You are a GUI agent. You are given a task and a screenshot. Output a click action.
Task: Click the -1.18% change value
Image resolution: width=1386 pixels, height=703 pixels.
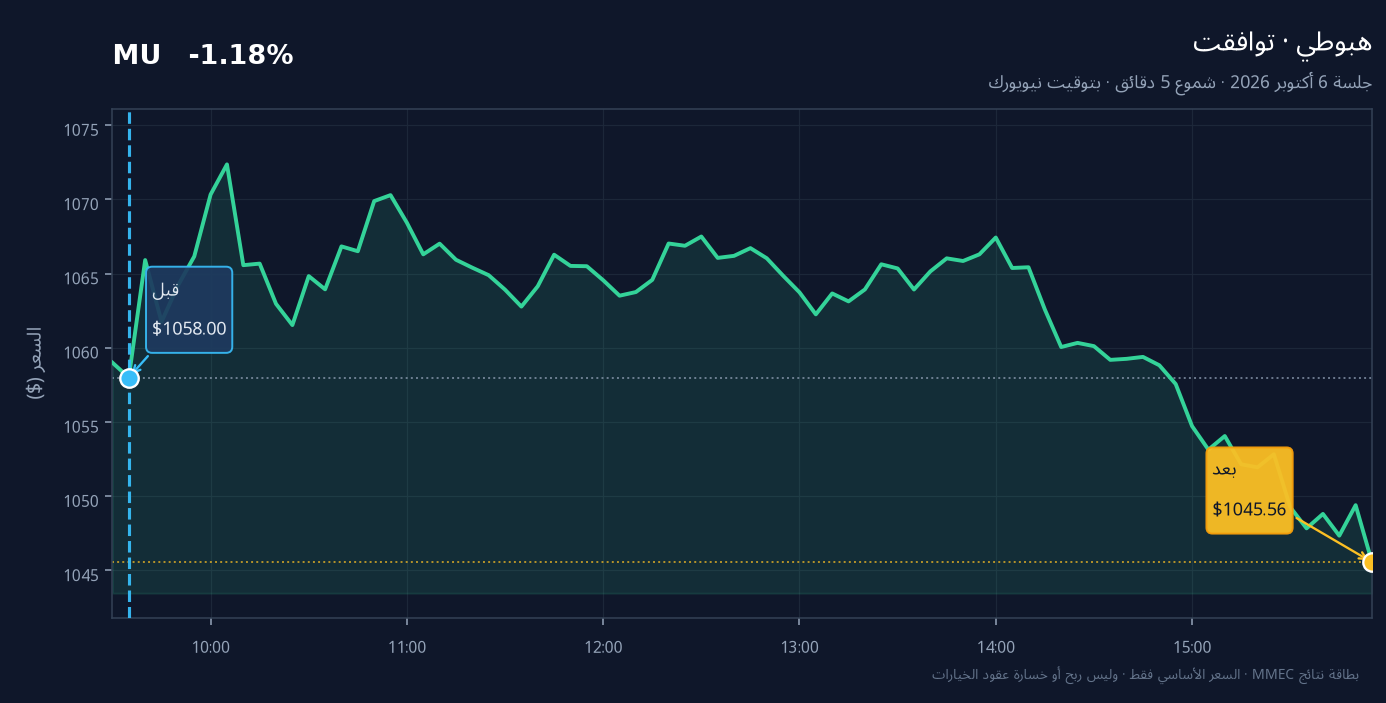[x=241, y=56]
